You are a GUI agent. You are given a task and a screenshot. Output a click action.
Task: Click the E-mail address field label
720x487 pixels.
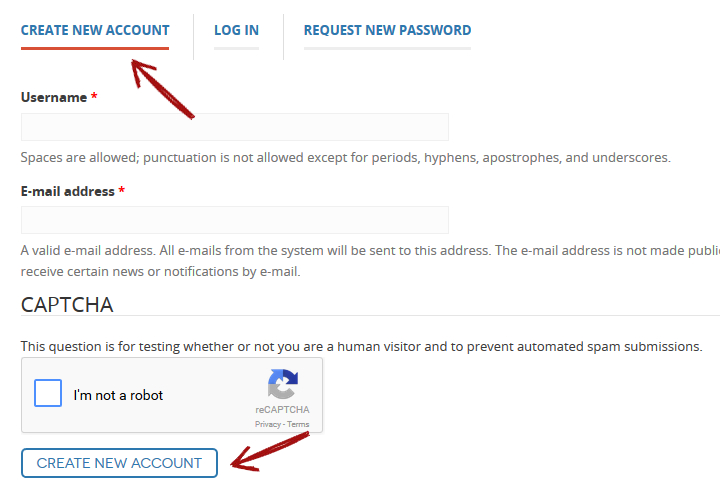click(68, 191)
